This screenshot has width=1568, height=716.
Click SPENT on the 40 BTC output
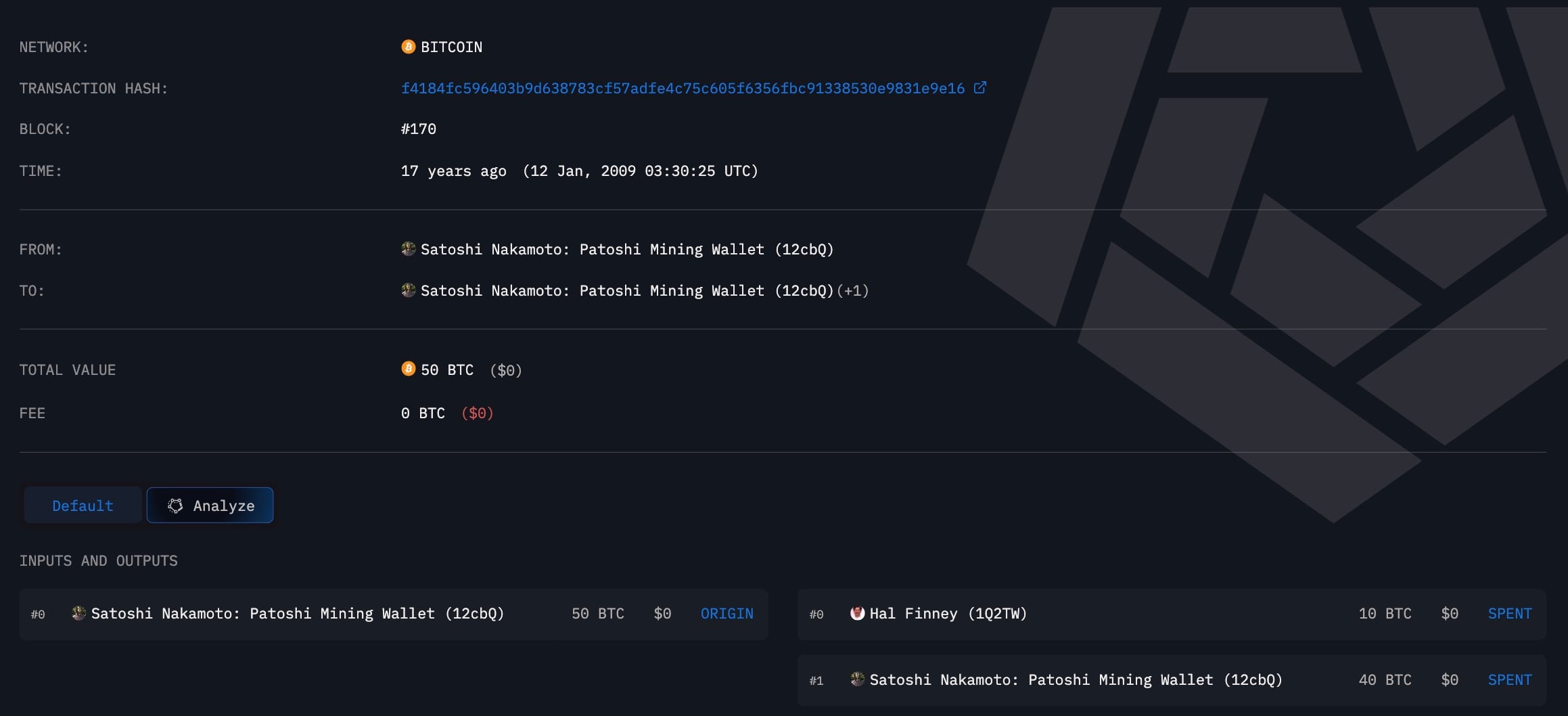(x=1509, y=679)
